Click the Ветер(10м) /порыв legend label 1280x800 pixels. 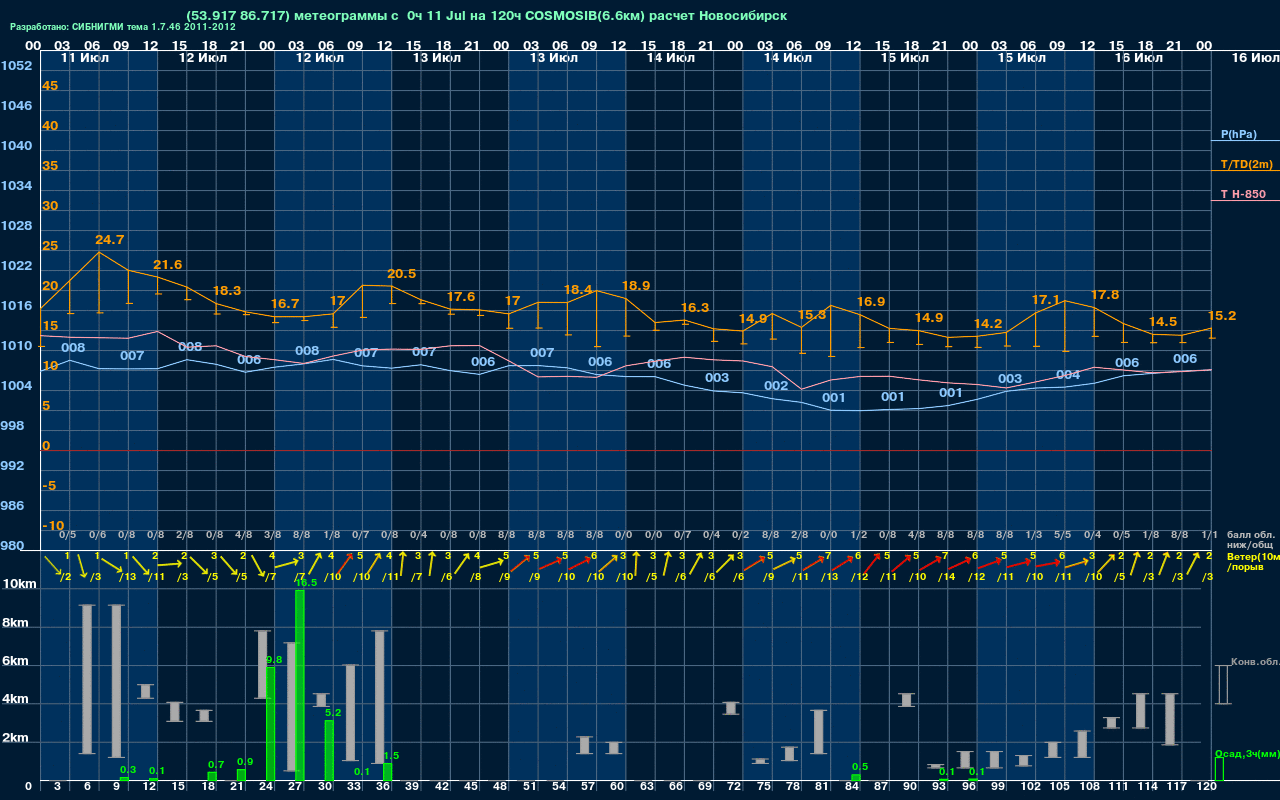click(1253, 561)
